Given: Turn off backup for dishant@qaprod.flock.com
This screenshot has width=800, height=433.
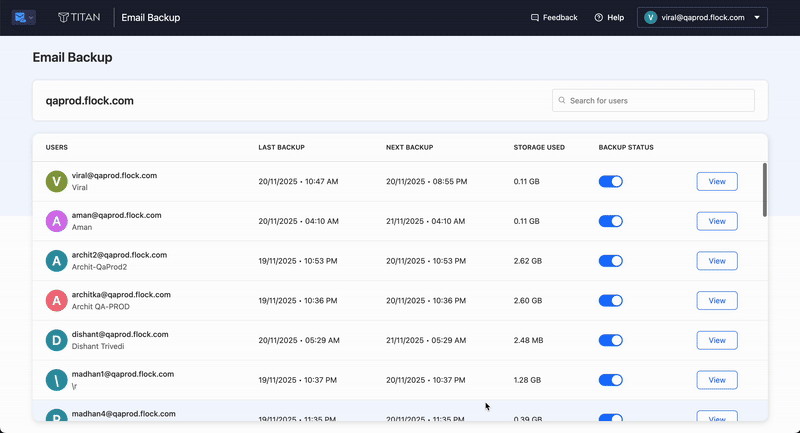Looking at the screenshot, I should [610, 340].
